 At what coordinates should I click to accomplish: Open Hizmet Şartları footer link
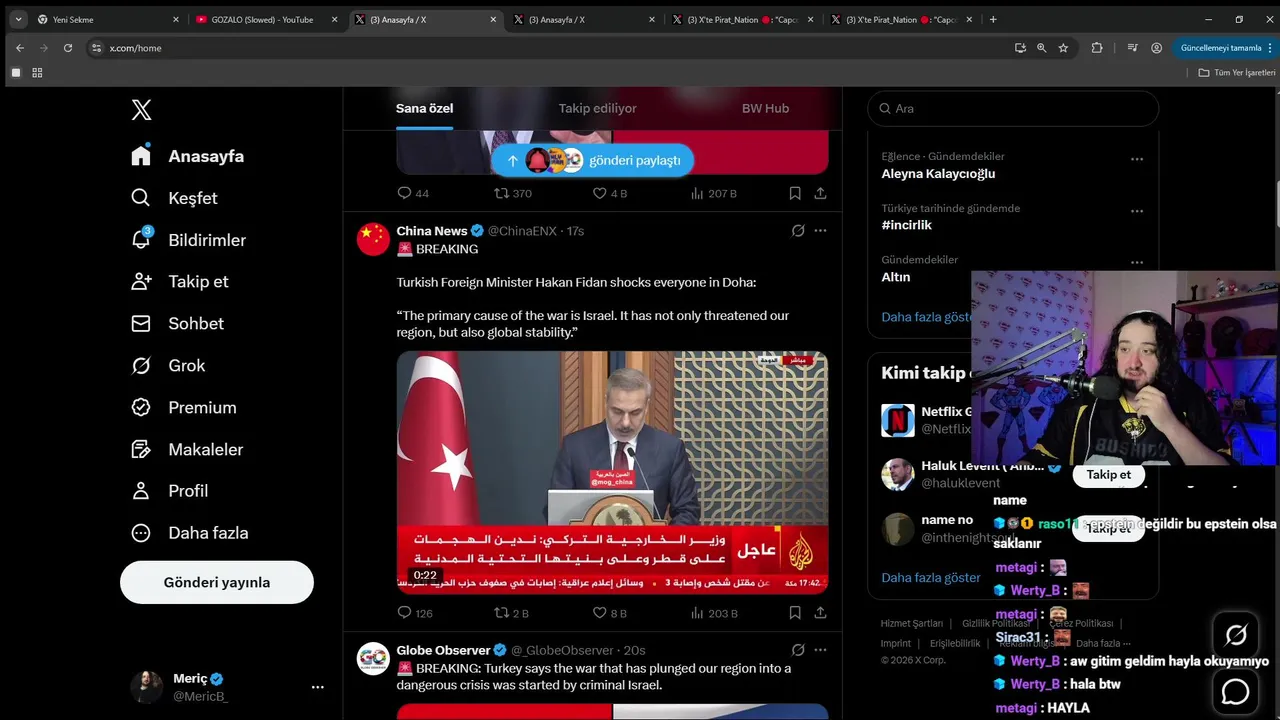tap(911, 623)
